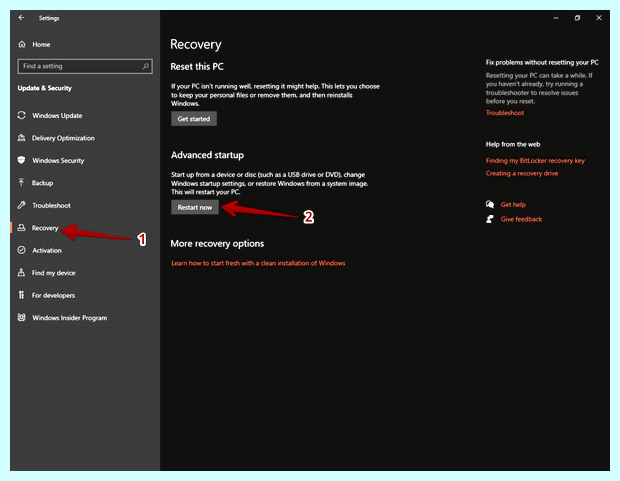
Task: Click the Get help link
Action: pyautogui.click(x=513, y=205)
